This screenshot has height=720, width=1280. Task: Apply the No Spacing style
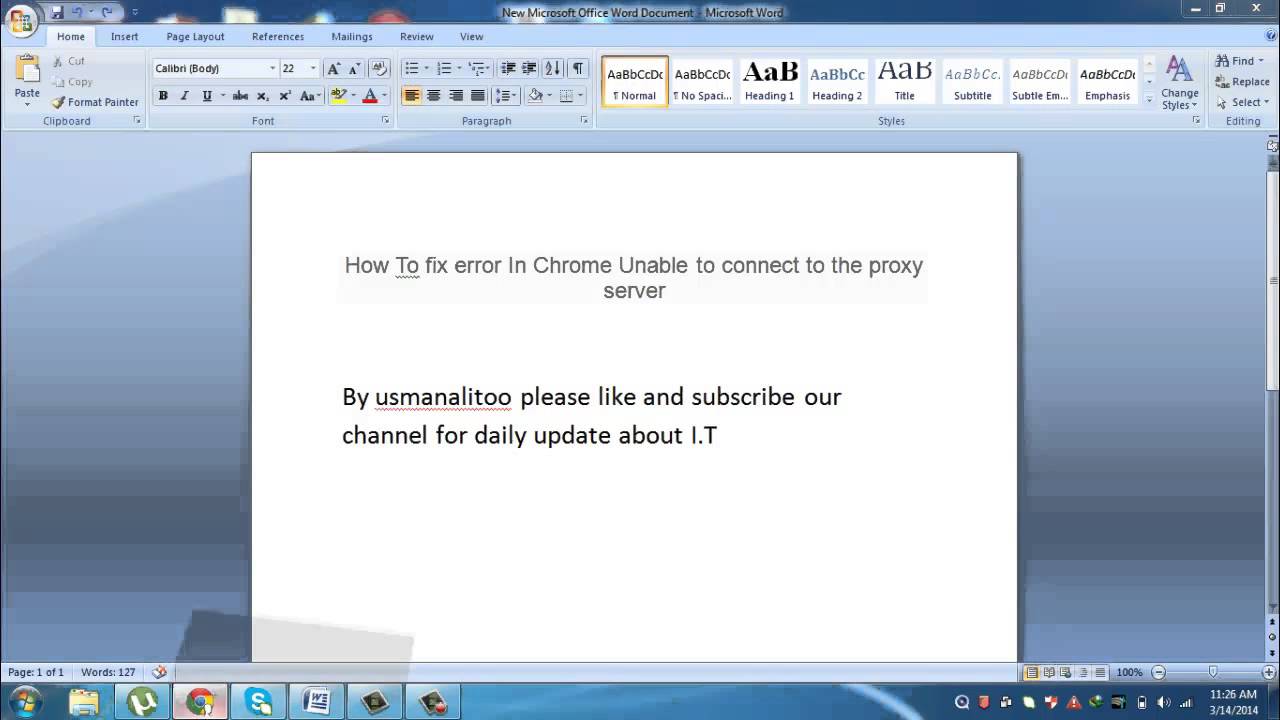coord(702,81)
